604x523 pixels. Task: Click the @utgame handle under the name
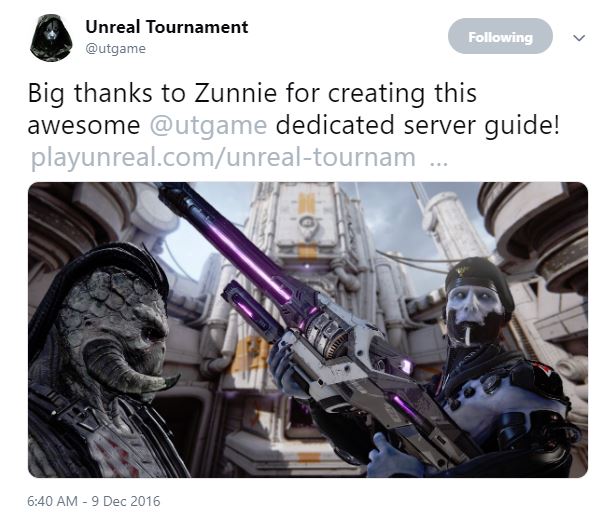click(116, 49)
